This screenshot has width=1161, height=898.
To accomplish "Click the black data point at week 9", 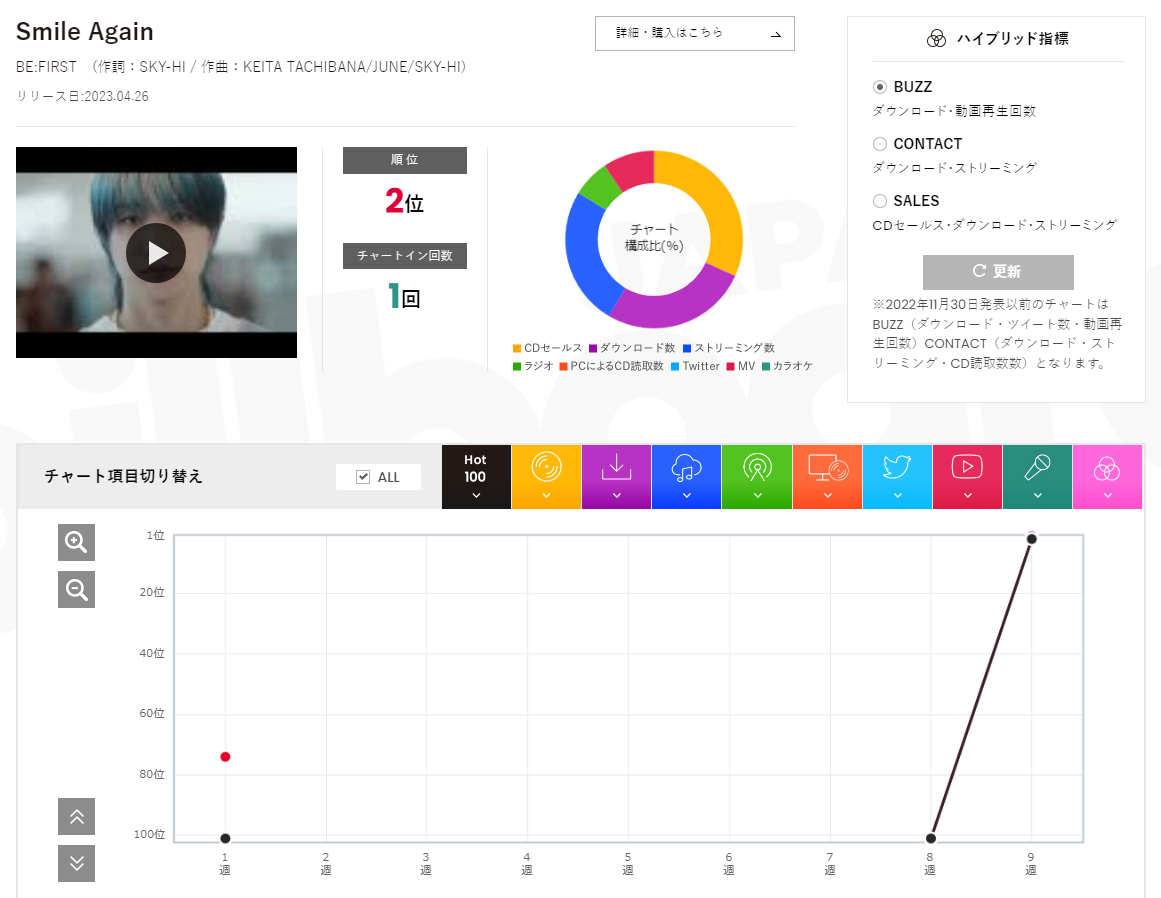I will tap(1031, 539).
